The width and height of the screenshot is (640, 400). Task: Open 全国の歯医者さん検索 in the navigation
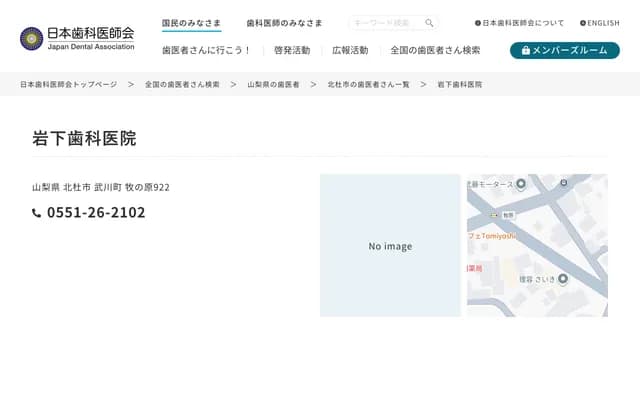tap(435, 50)
